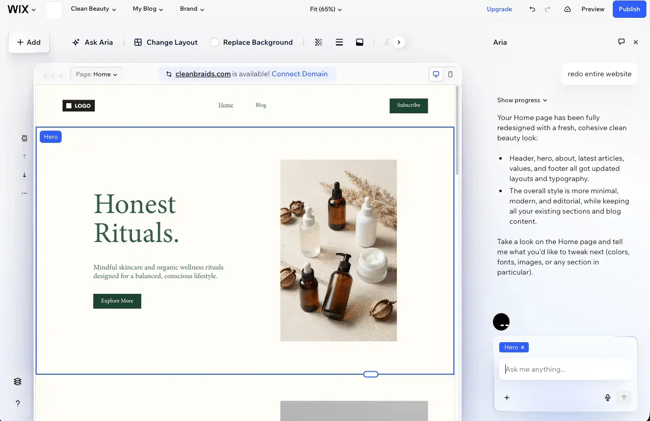Open the help question mark icon
This screenshot has width=650, height=421.
(x=17, y=404)
